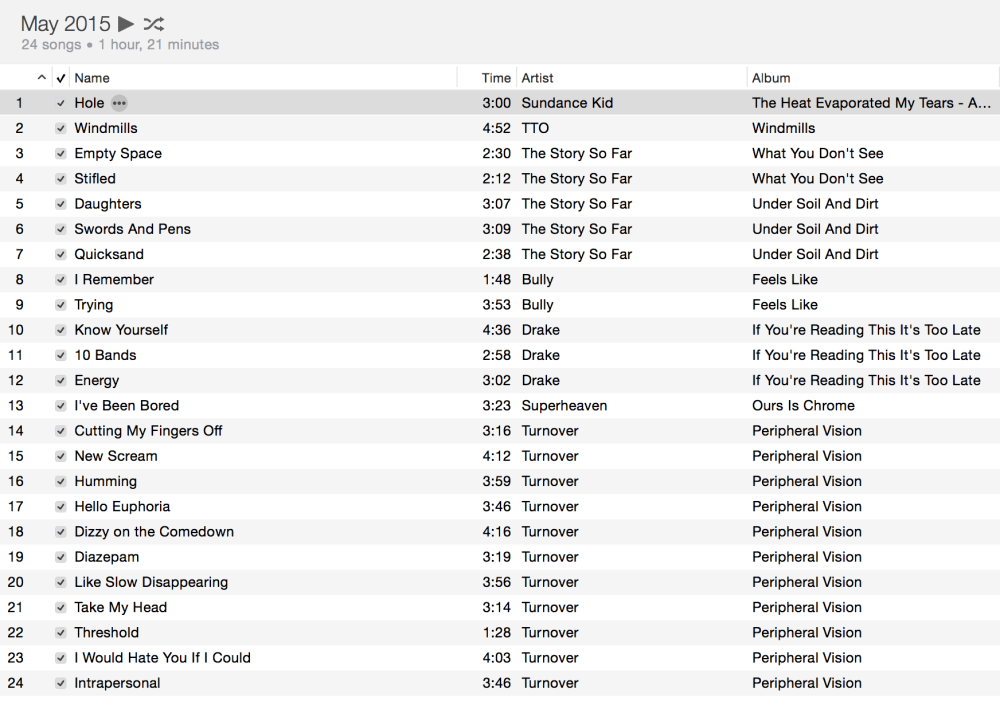The image size is (1000, 705).
Task: Click the May 2015 playlist title
Action: click(65, 23)
